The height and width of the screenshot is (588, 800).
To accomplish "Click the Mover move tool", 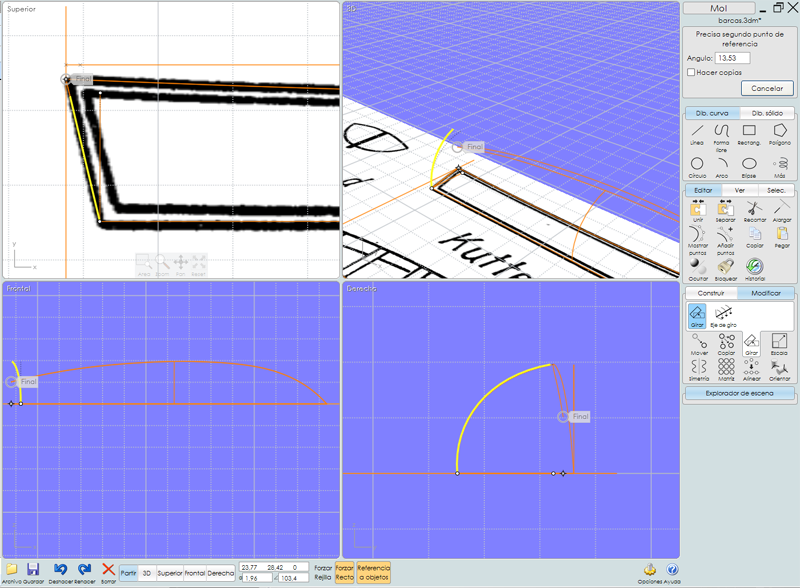I will click(x=699, y=344).
